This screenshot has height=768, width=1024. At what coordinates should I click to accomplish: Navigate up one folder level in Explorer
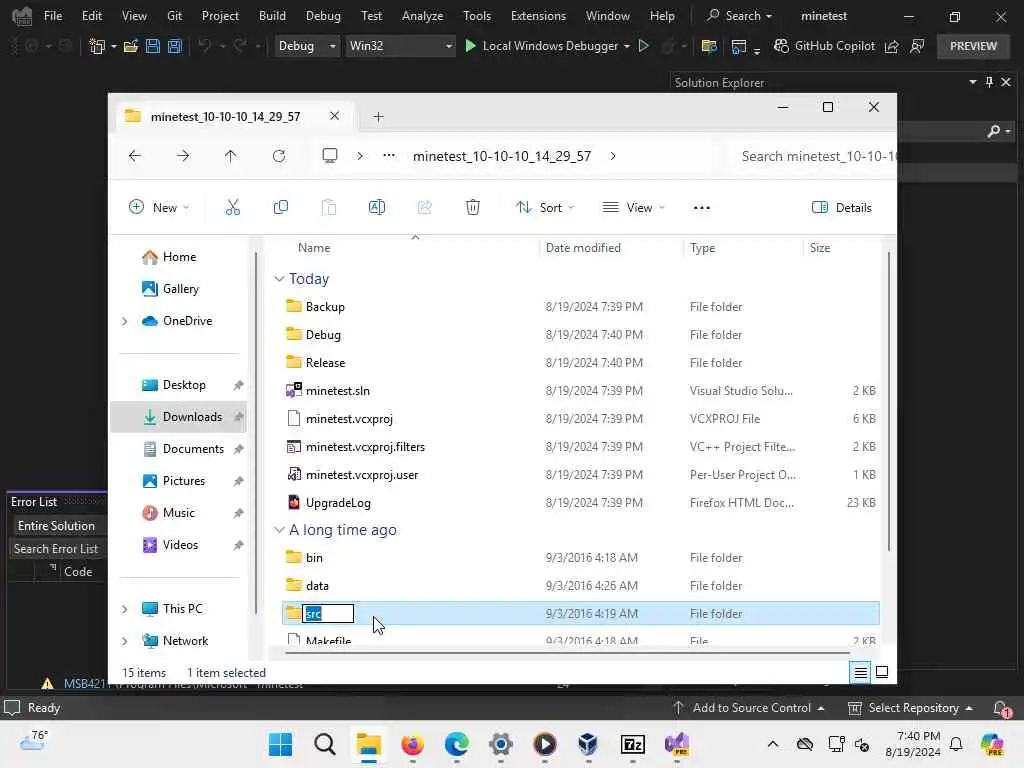231,156
